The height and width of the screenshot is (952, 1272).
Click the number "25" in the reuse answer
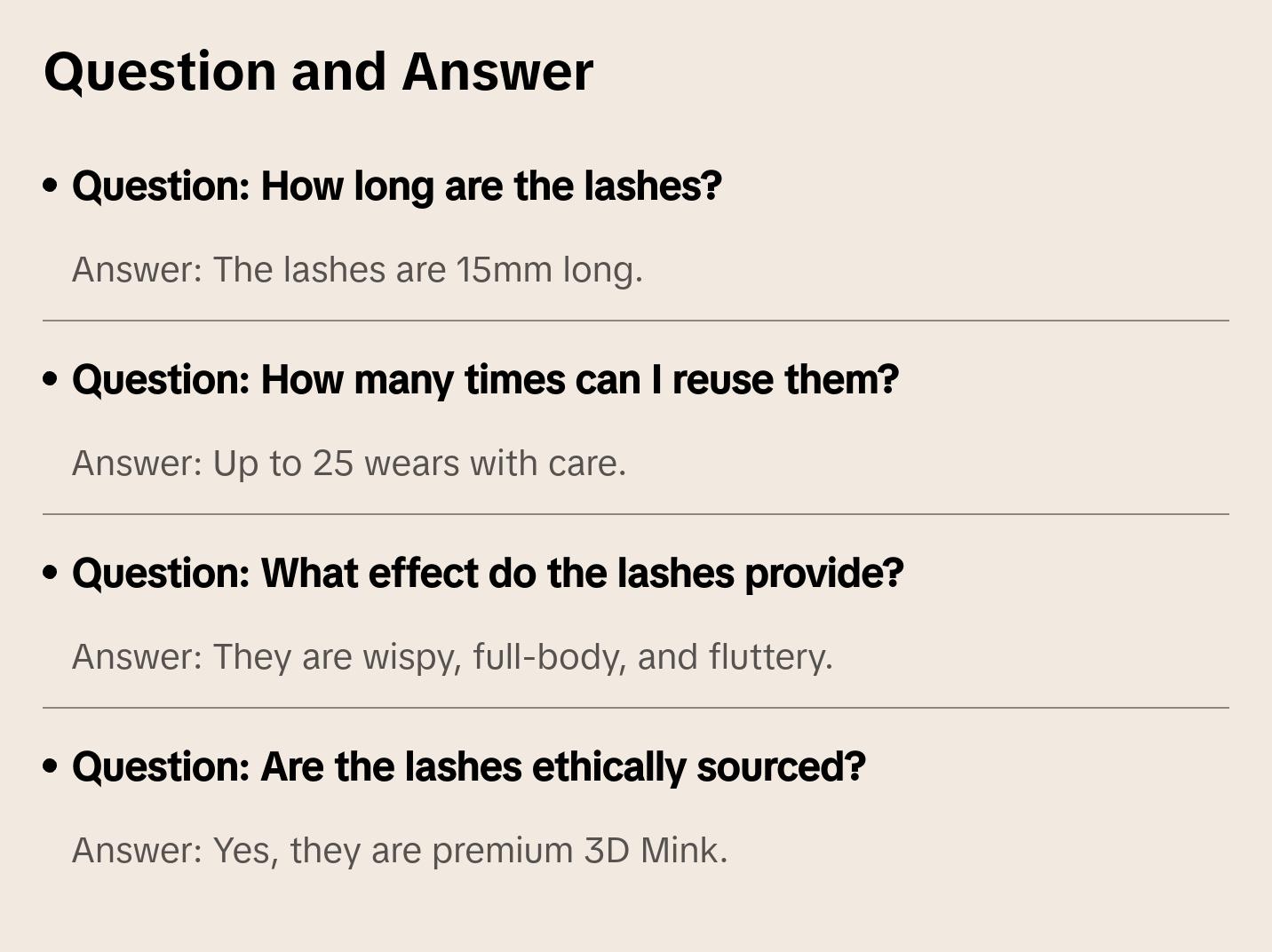[333, 464]
